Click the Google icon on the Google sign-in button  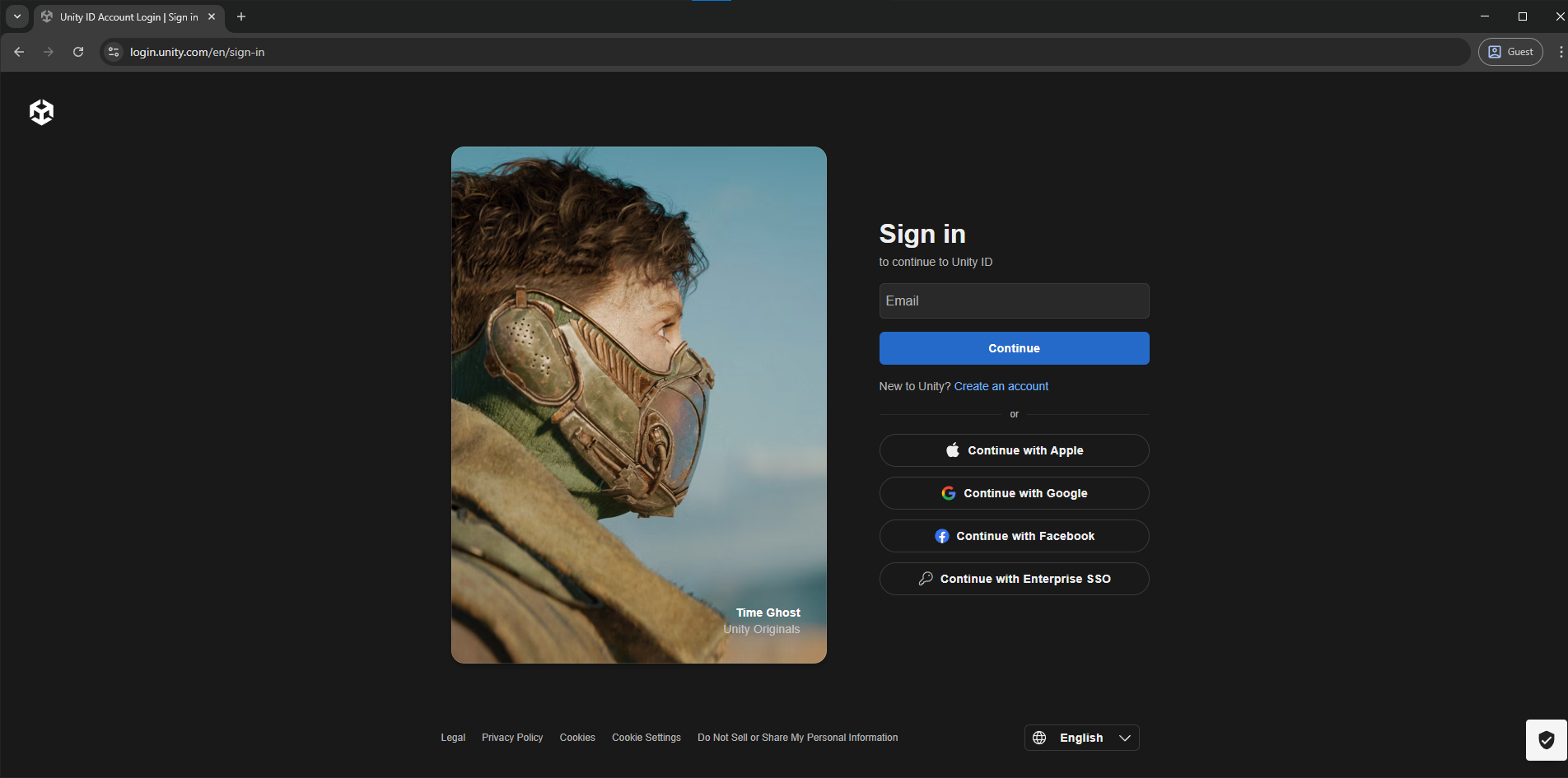[x=948, y=492]
